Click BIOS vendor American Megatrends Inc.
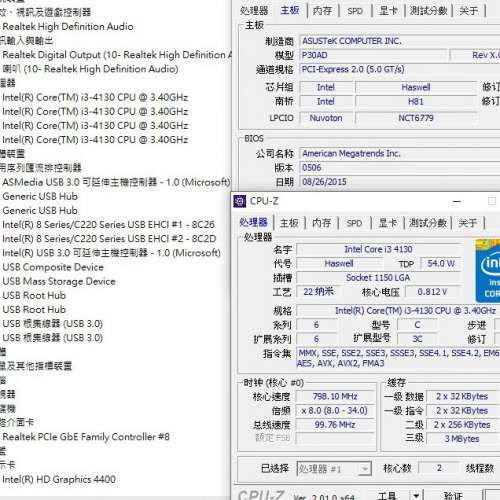This screenshot has height=500, width=500. click(x=399, y=154)
